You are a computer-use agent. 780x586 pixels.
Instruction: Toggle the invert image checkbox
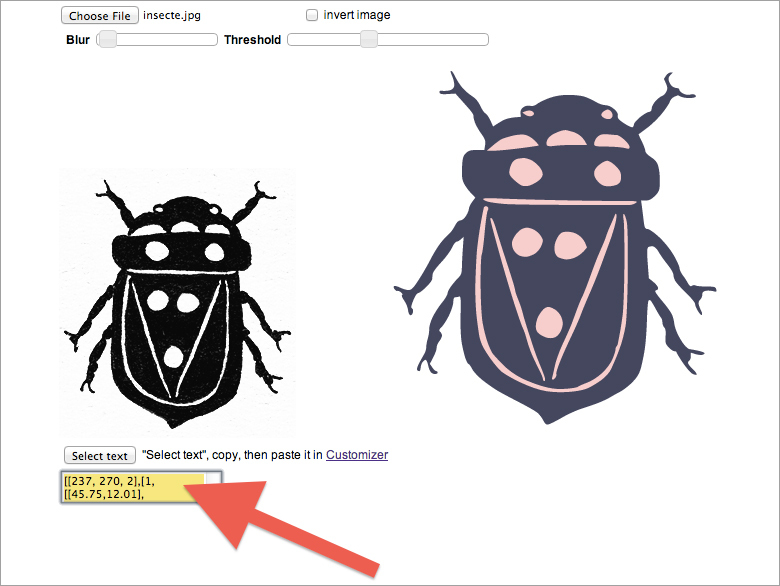pos(312,16)
